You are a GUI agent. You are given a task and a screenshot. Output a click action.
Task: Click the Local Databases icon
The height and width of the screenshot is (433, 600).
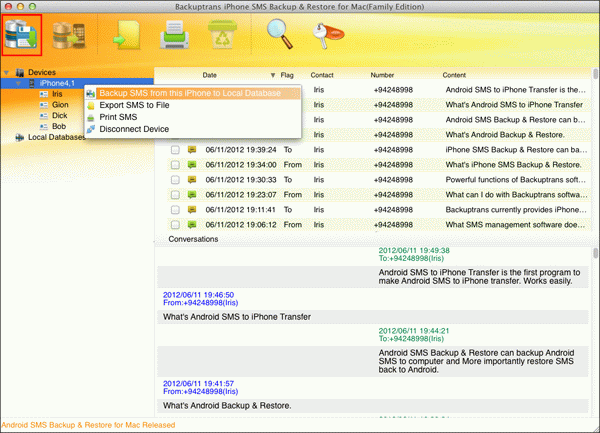(20, 137)
